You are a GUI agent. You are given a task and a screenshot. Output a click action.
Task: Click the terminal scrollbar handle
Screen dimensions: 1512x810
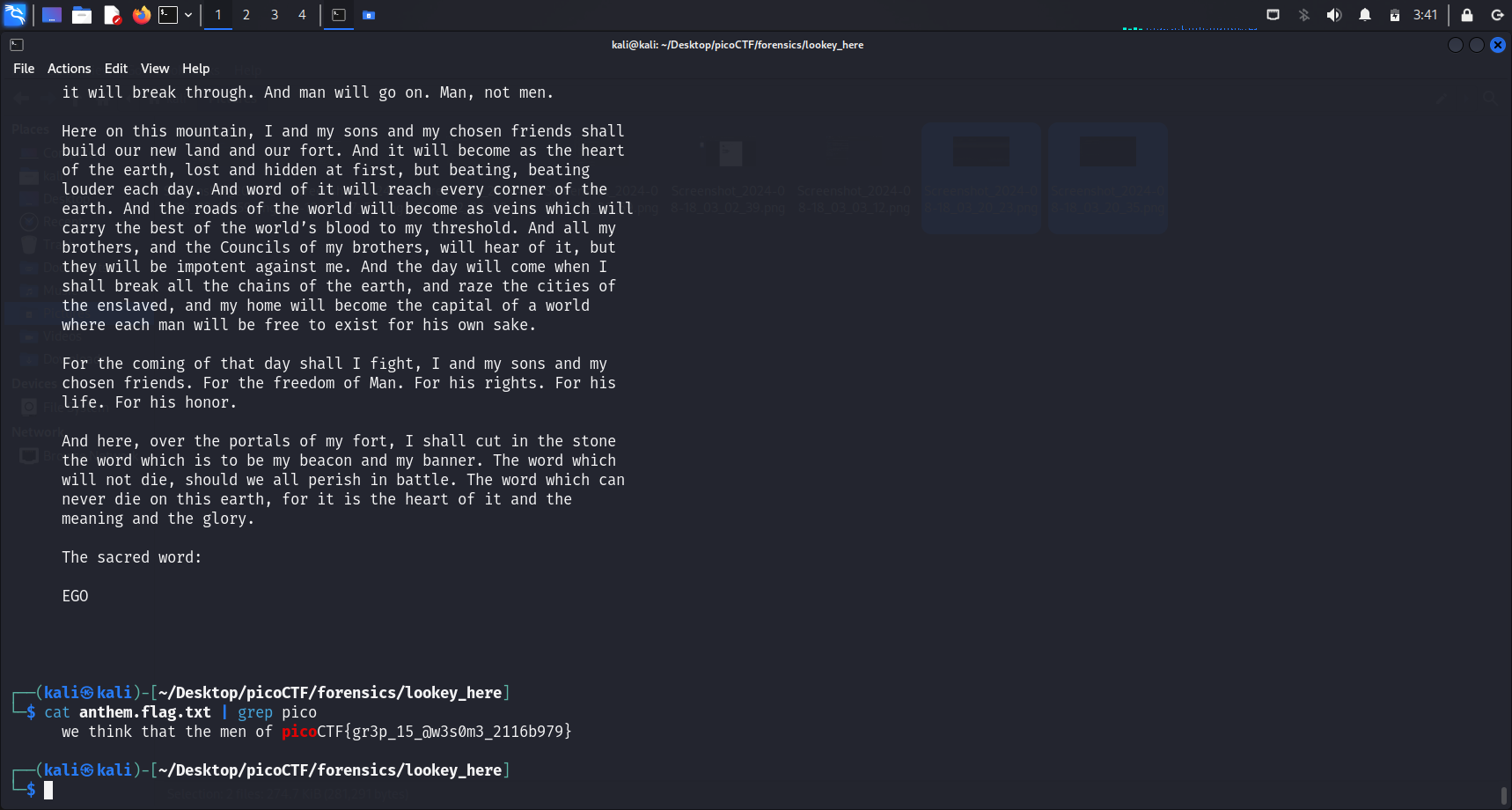point(1504,795)
